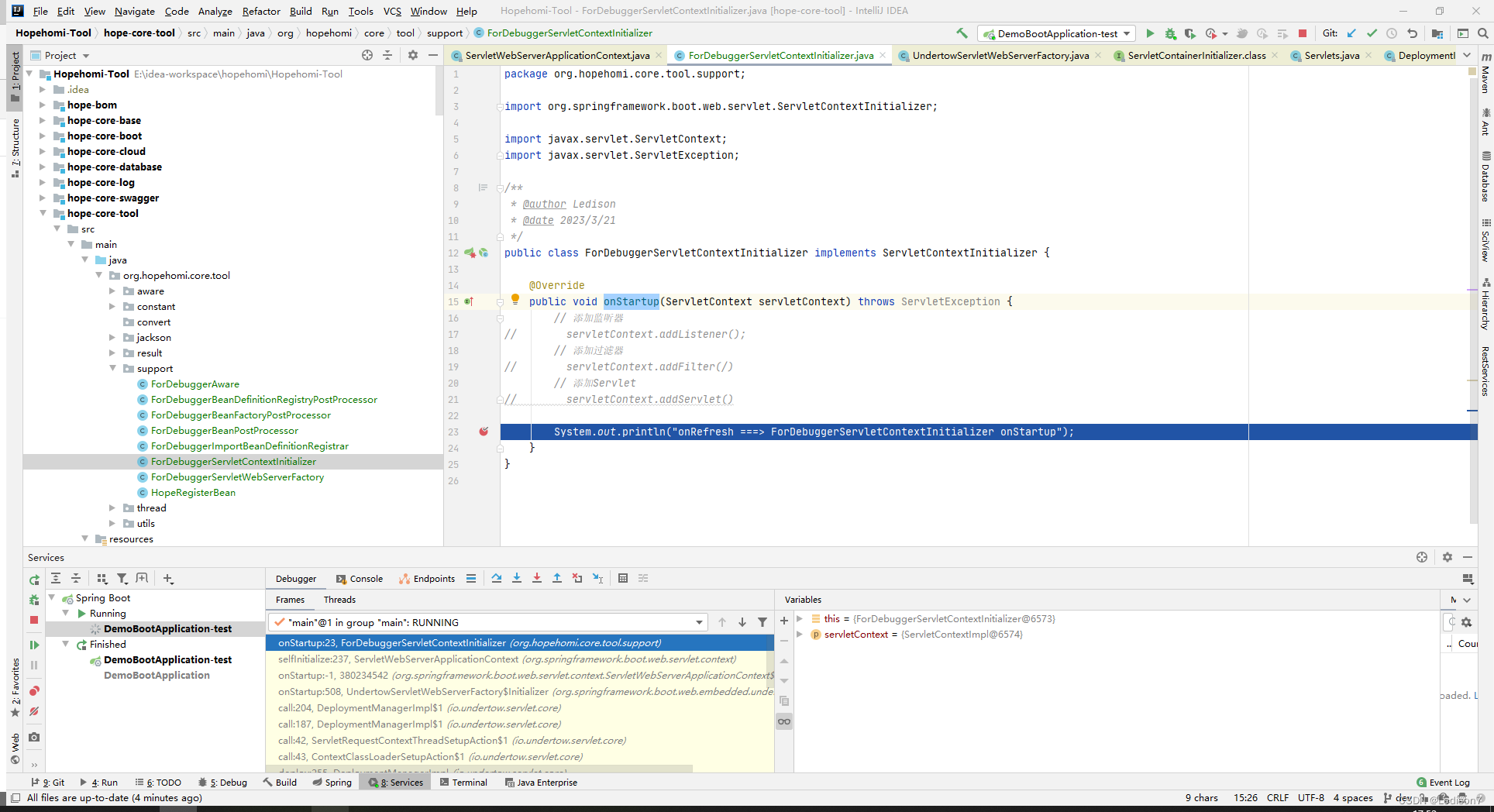Open Spring tool window button
This screenshot has width=1494, height=812.
tap(332, 783)
